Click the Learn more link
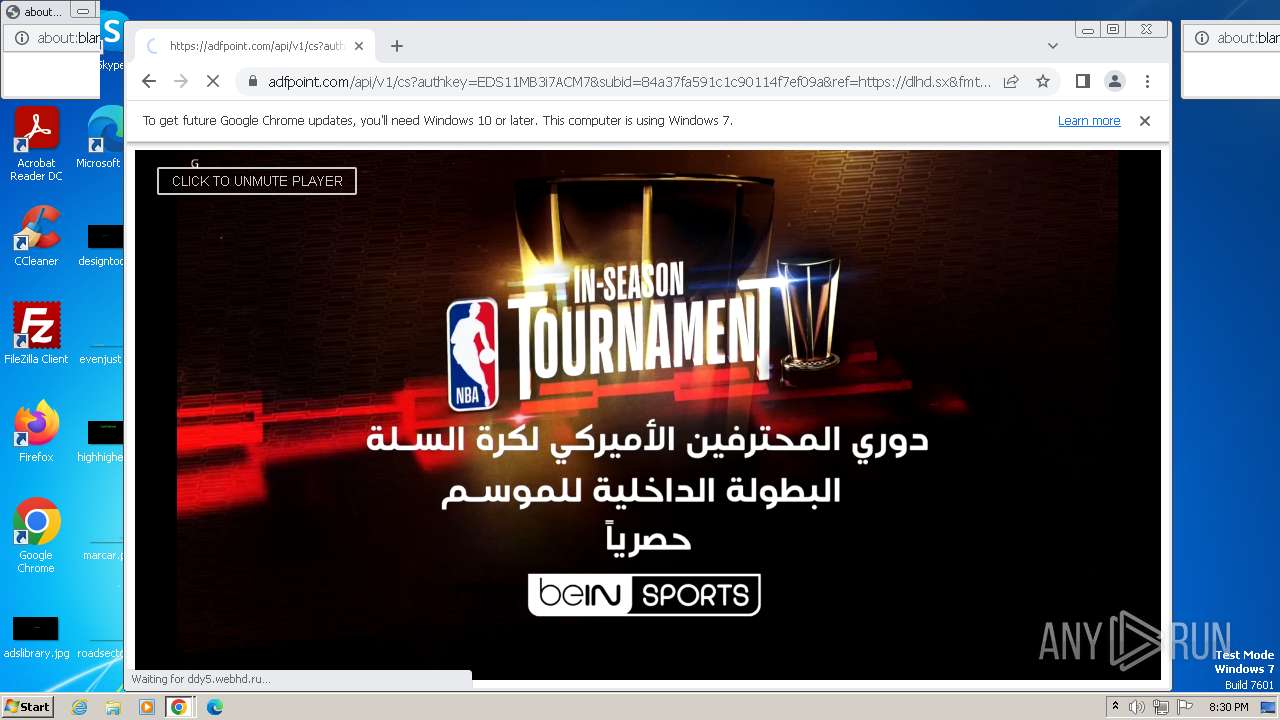This screenshot has width=1280, height=720. [1089, 121]
